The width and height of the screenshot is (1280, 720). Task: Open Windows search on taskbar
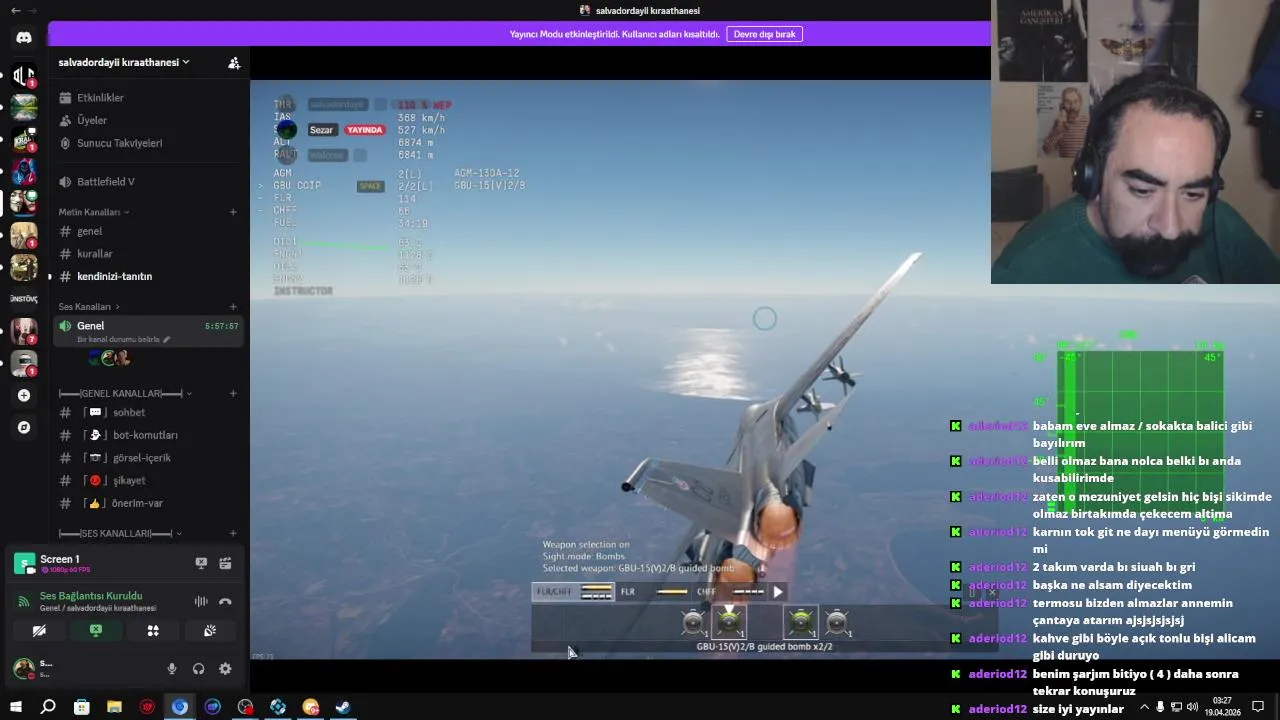tap(48, 707)
